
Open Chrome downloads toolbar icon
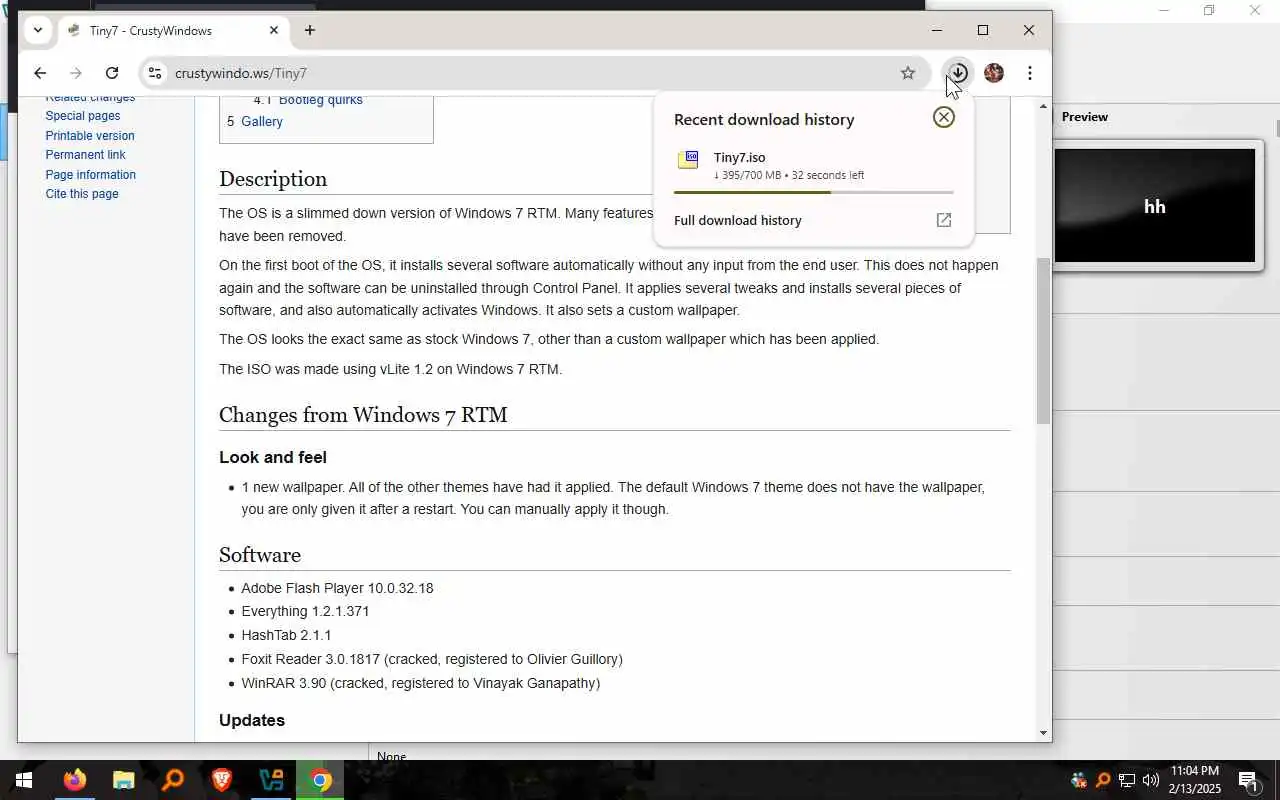tap(958, 73)
